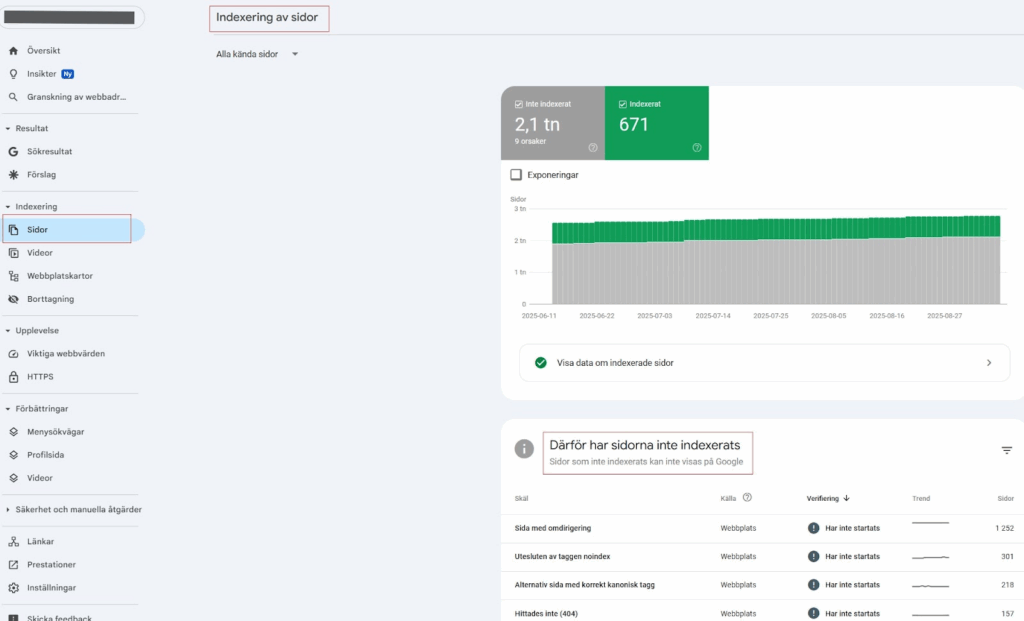
Task: Click the Översikt home icon
Action: pos(13,50)
